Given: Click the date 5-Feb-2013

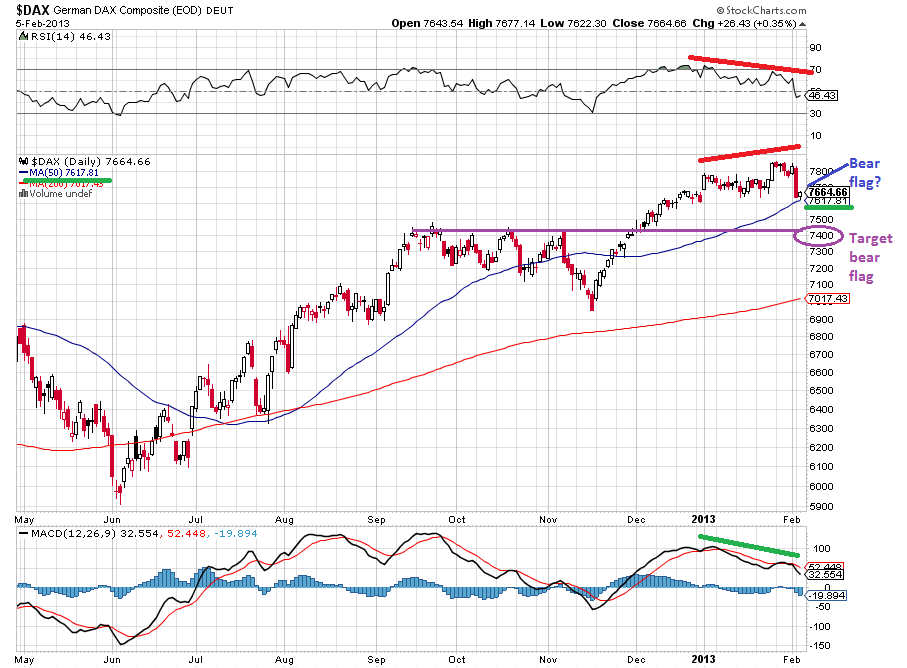Looking at the screenshot, I should click(x=43, y=24).
